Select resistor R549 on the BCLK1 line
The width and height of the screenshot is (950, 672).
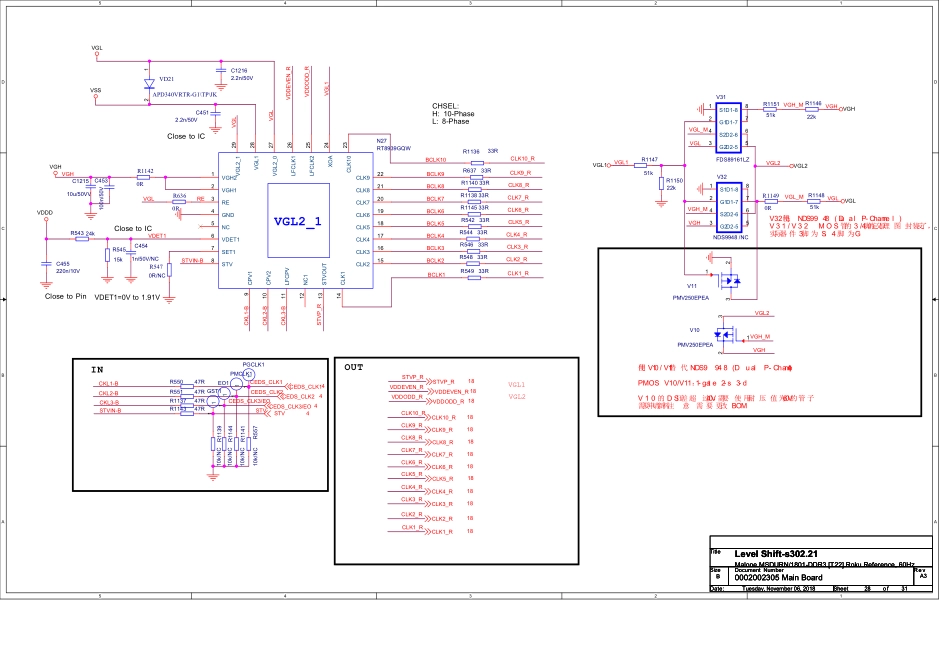pyautogui.click(x=475, y=277)
